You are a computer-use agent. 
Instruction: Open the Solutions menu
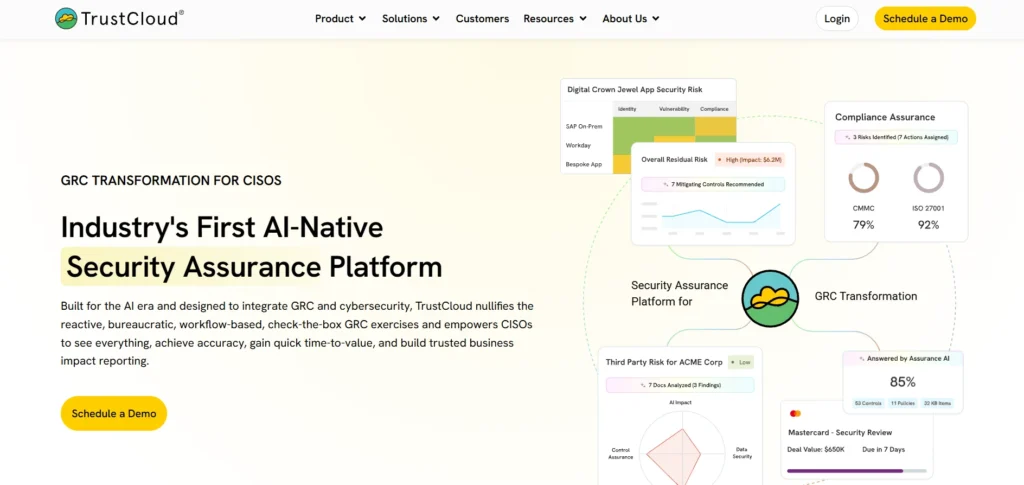(411, 19)
